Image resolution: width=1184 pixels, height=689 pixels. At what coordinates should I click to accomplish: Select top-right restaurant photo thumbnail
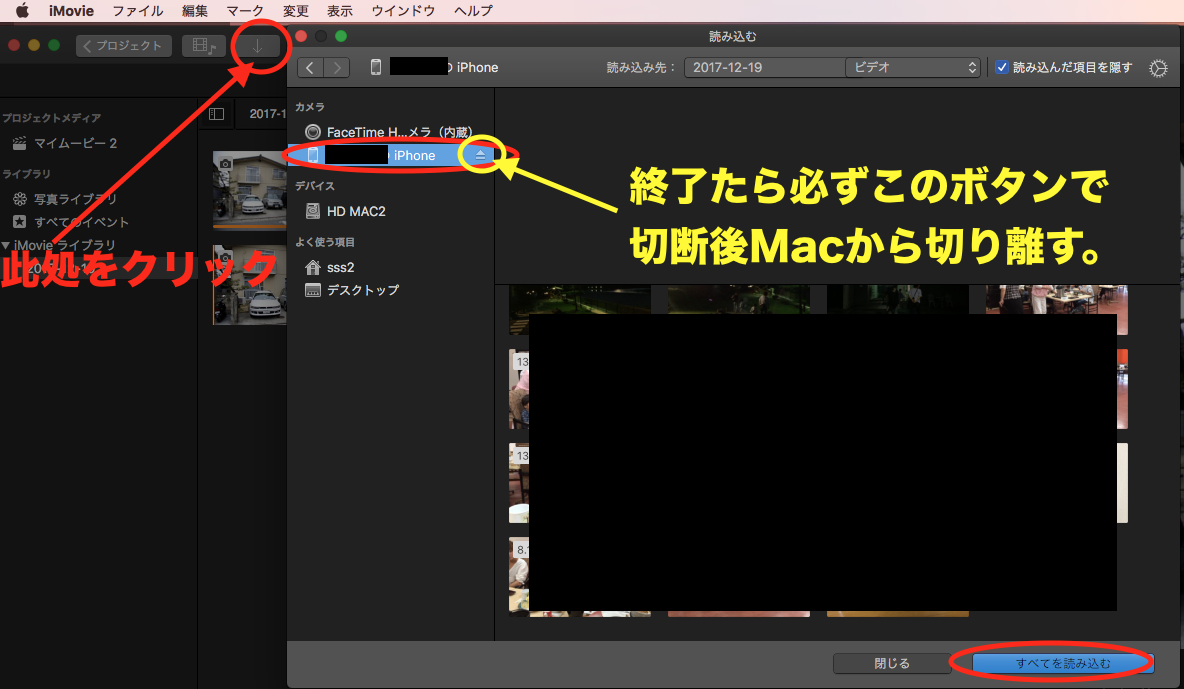click(1057, 310)
